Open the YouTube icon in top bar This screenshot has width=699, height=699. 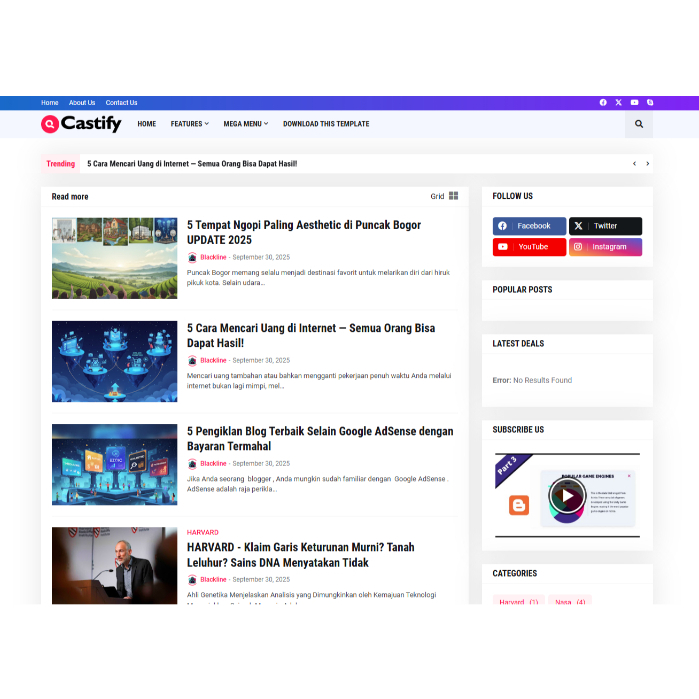[x=634, y=103]
